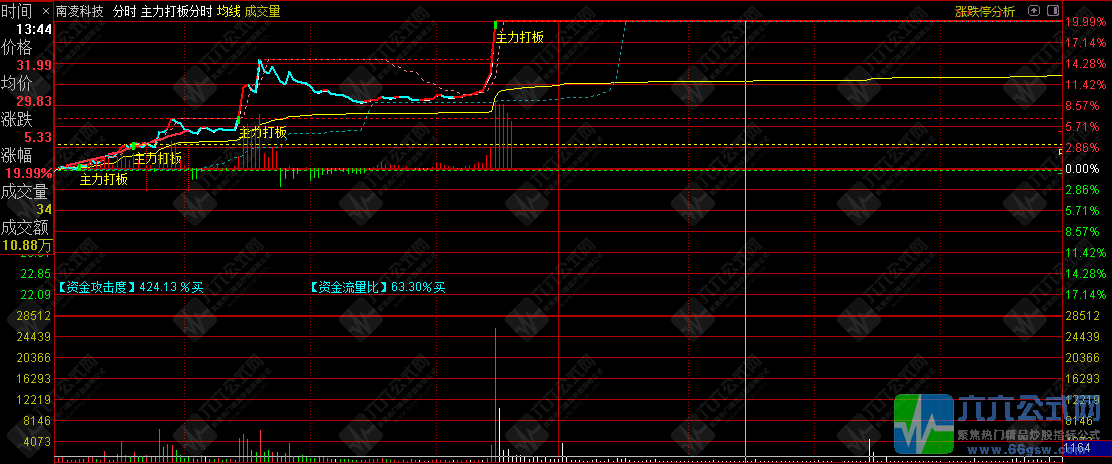Click the 19.99% top axis label
The image size is (1112, 464).
coord(1085,22)
